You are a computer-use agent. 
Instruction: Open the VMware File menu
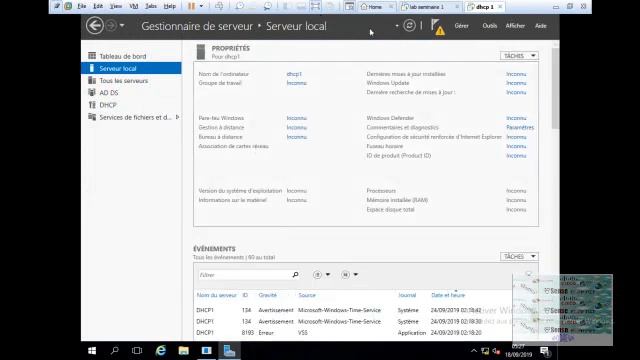pos(82,6)
